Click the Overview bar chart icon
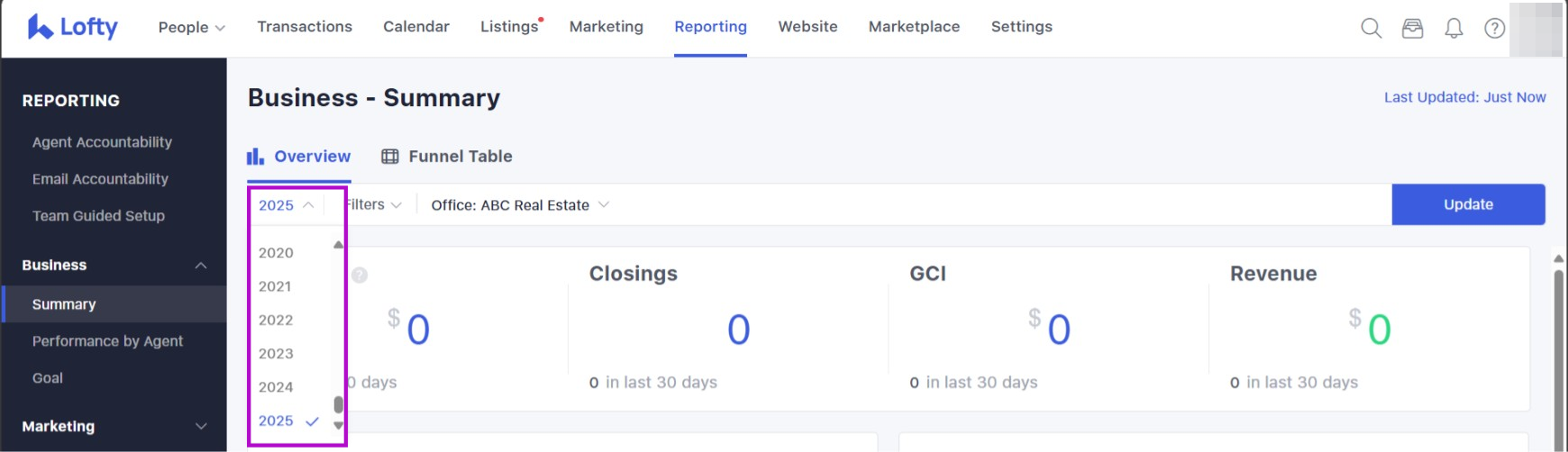1568x452 pixels. [256, 157]
